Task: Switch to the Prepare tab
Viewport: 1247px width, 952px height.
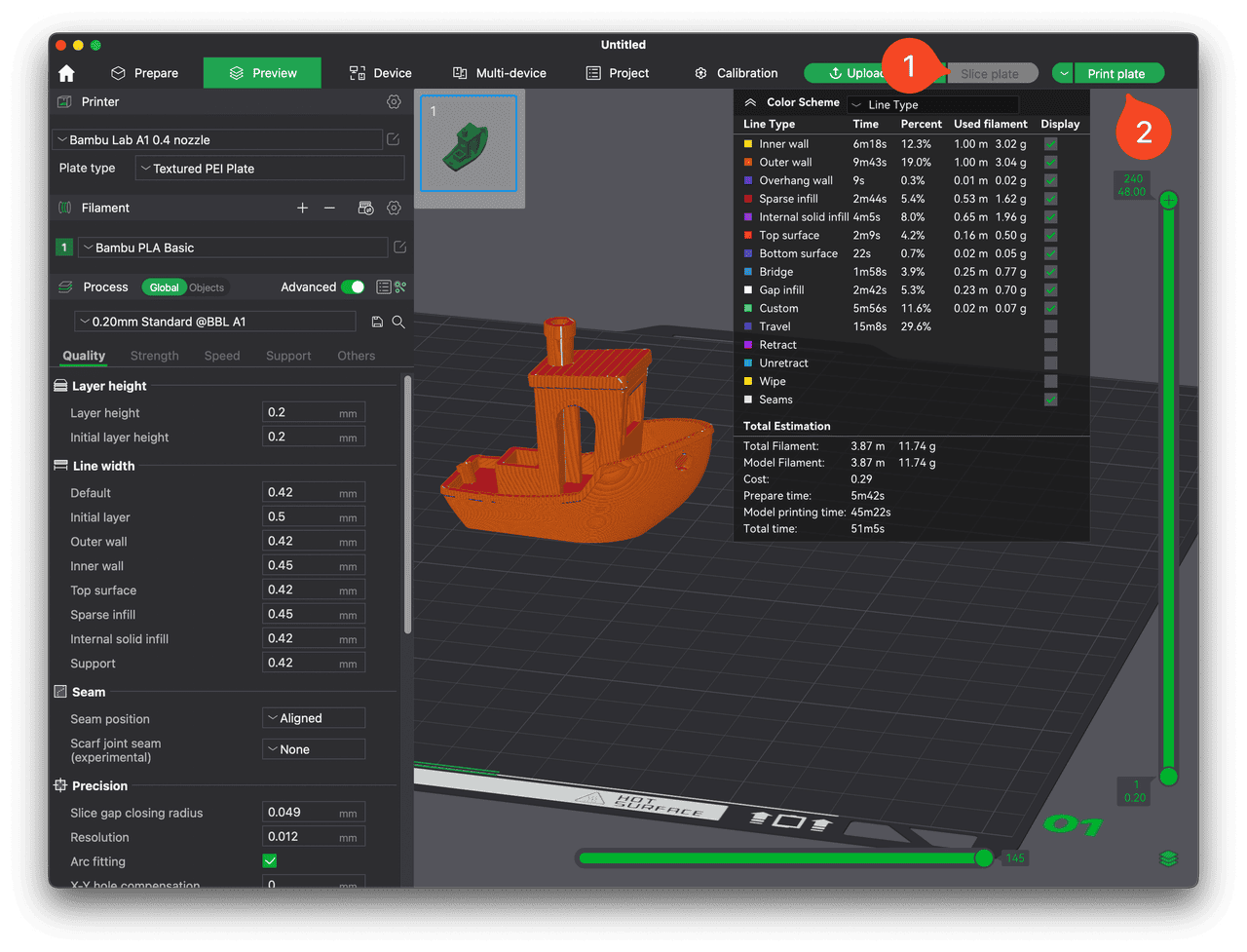Action: click(x=145, y=73)
